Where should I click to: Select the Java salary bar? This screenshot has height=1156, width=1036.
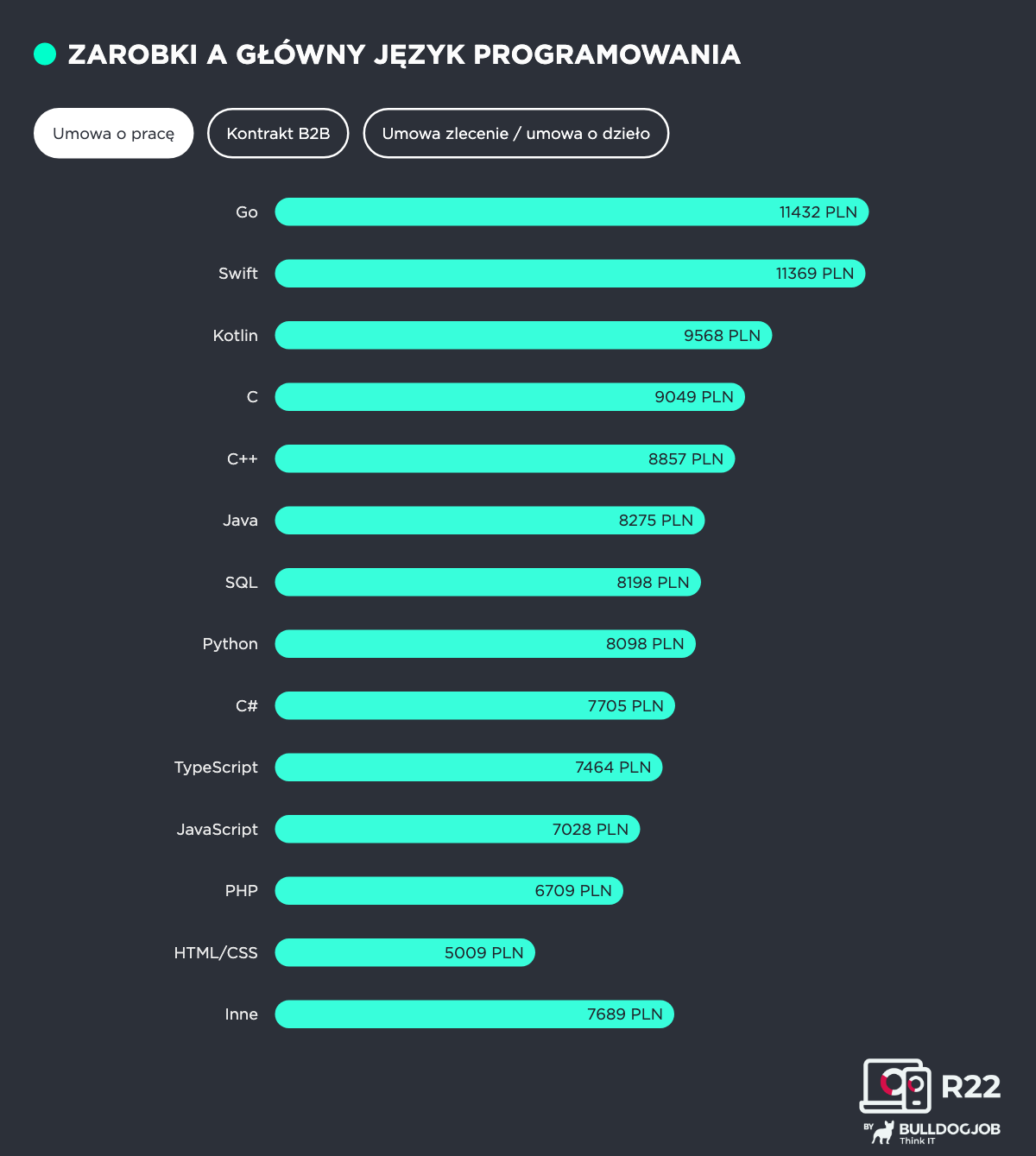(x=490, y=521)
